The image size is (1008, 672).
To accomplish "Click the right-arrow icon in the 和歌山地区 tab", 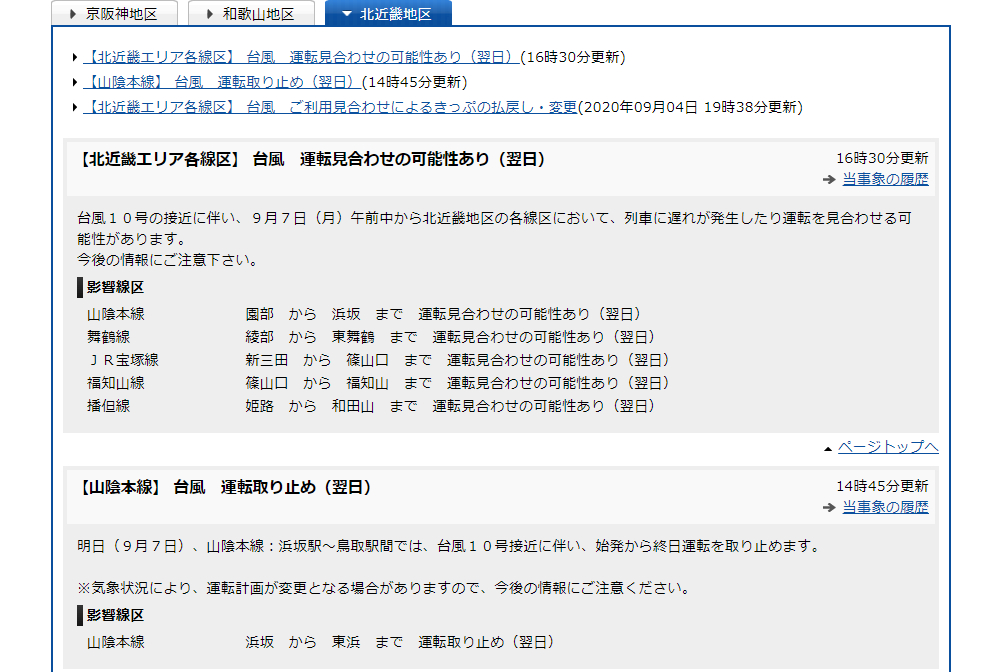I will (209, 14).
